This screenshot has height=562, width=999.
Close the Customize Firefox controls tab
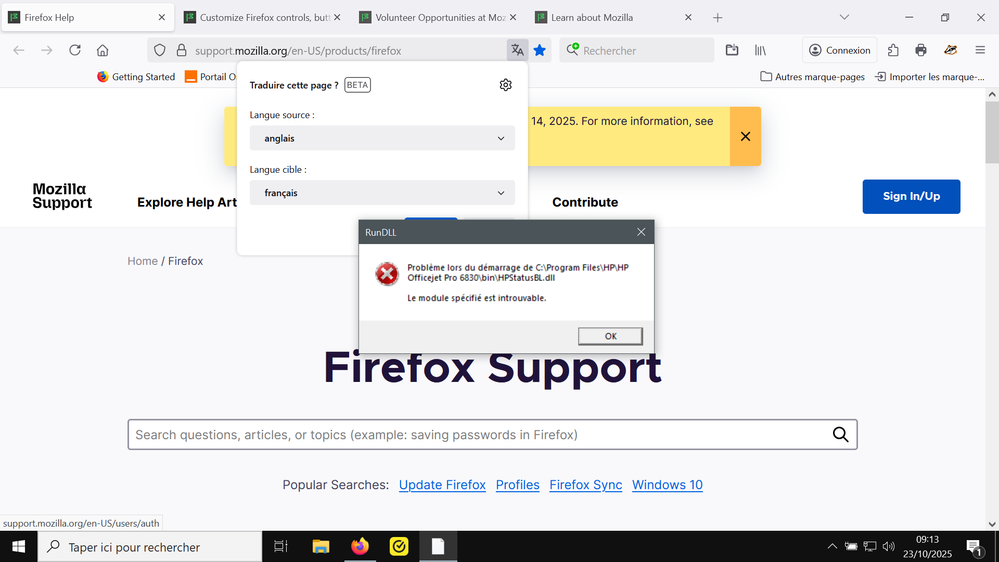coord(337,18)
